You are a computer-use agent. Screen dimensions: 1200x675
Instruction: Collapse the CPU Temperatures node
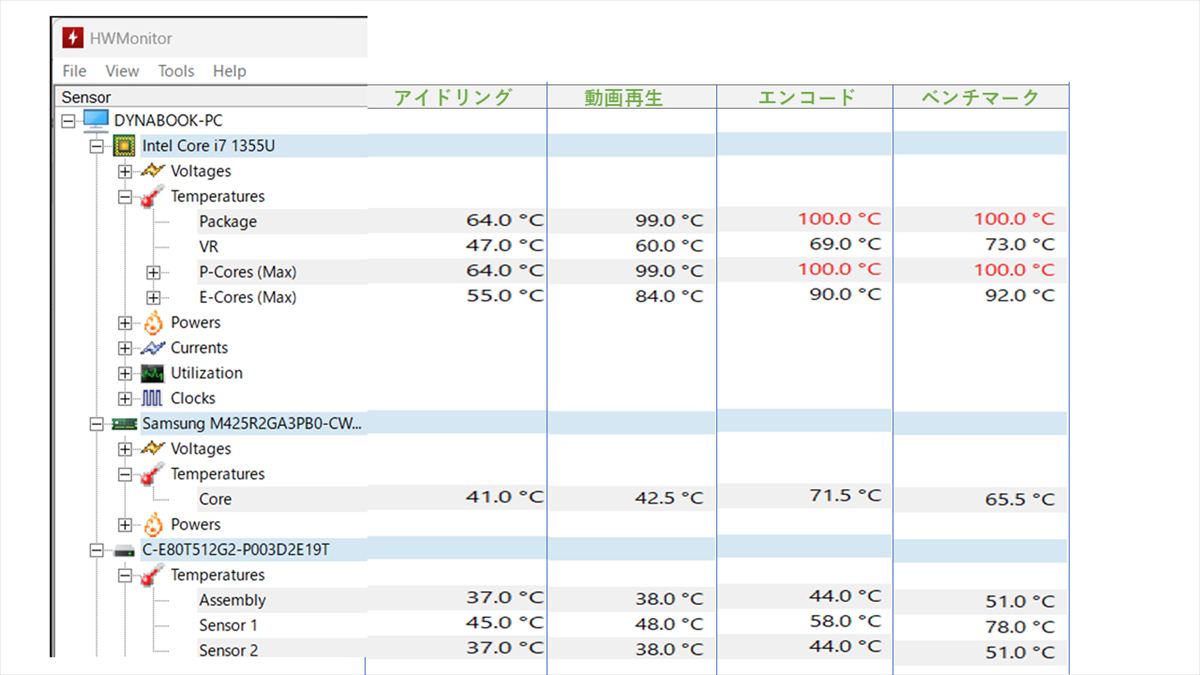pyautogui.click(x=125, y=197)
